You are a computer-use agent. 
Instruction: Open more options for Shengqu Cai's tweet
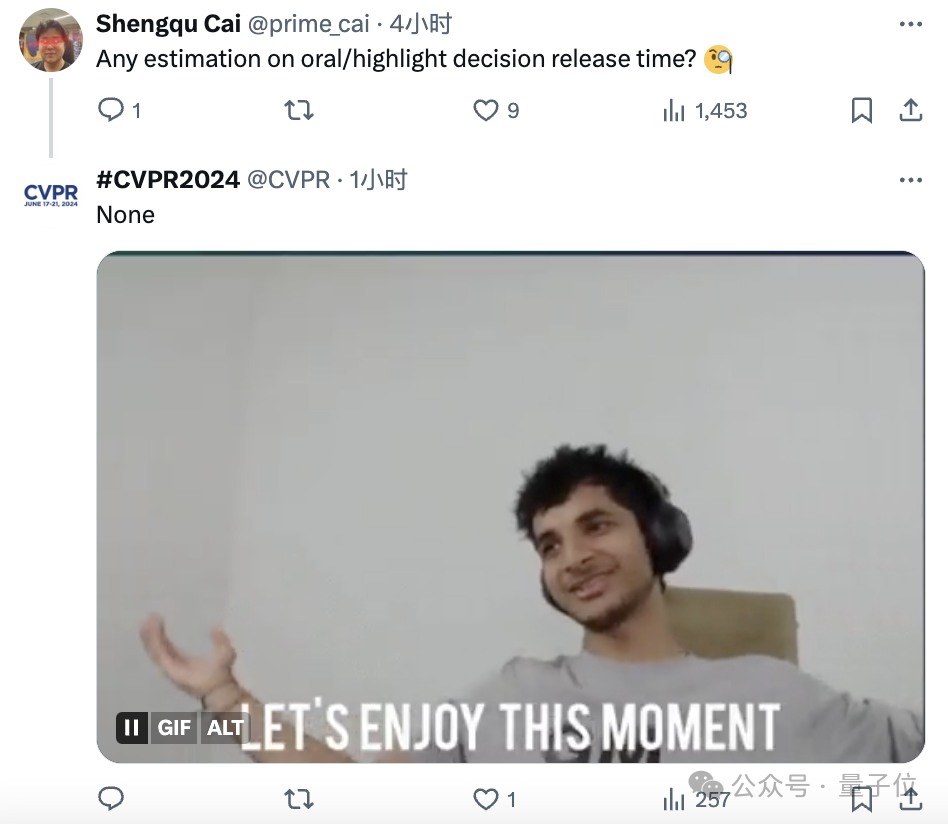click(911, 24)
